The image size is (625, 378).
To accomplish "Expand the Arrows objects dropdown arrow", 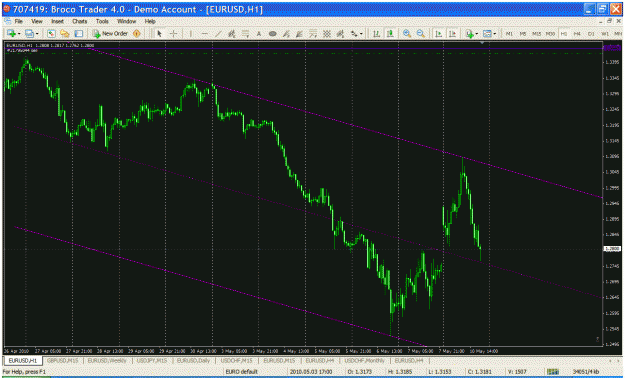I will pos(361,34).
